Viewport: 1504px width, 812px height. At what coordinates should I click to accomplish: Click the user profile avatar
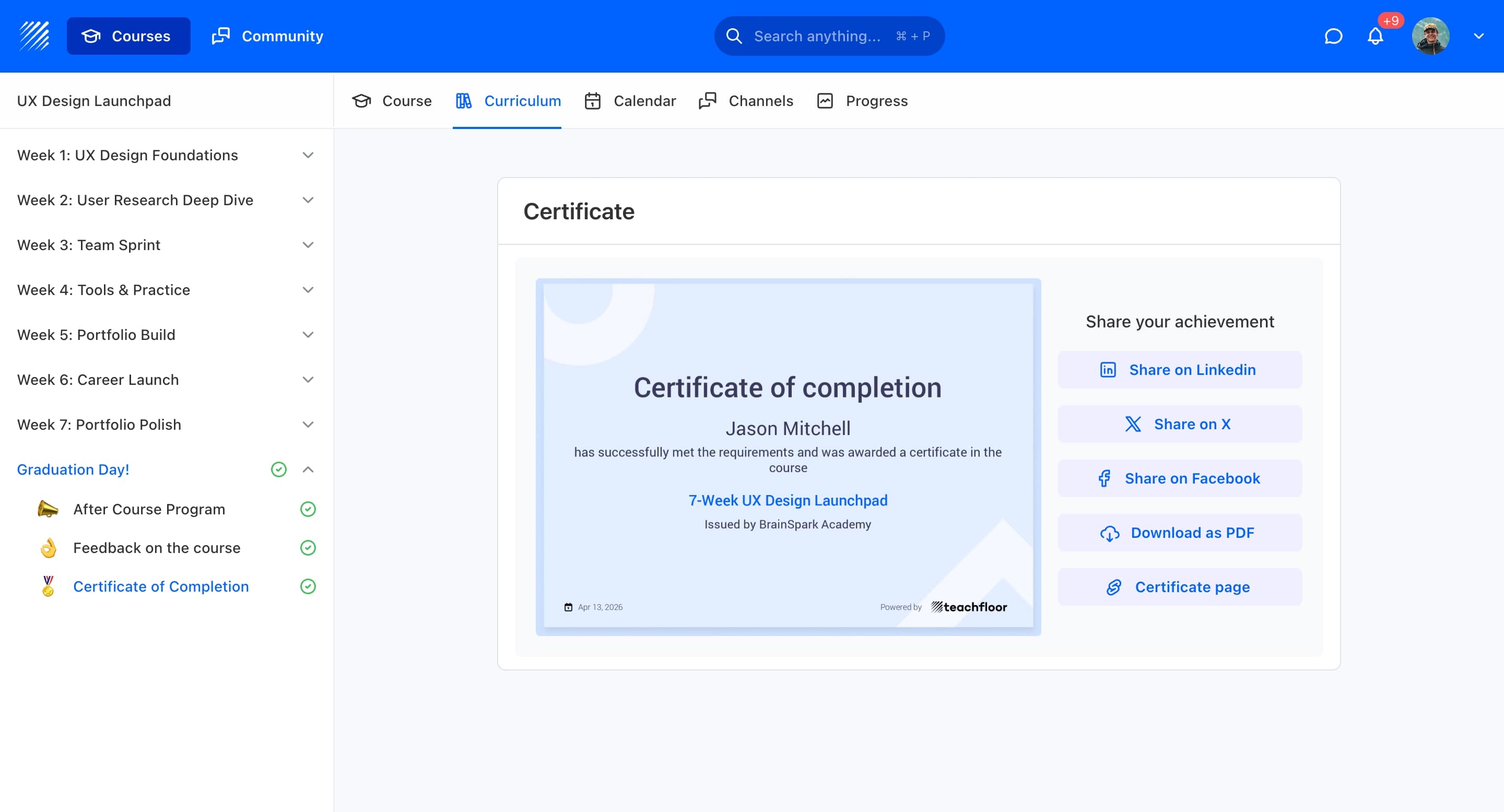1430,36
